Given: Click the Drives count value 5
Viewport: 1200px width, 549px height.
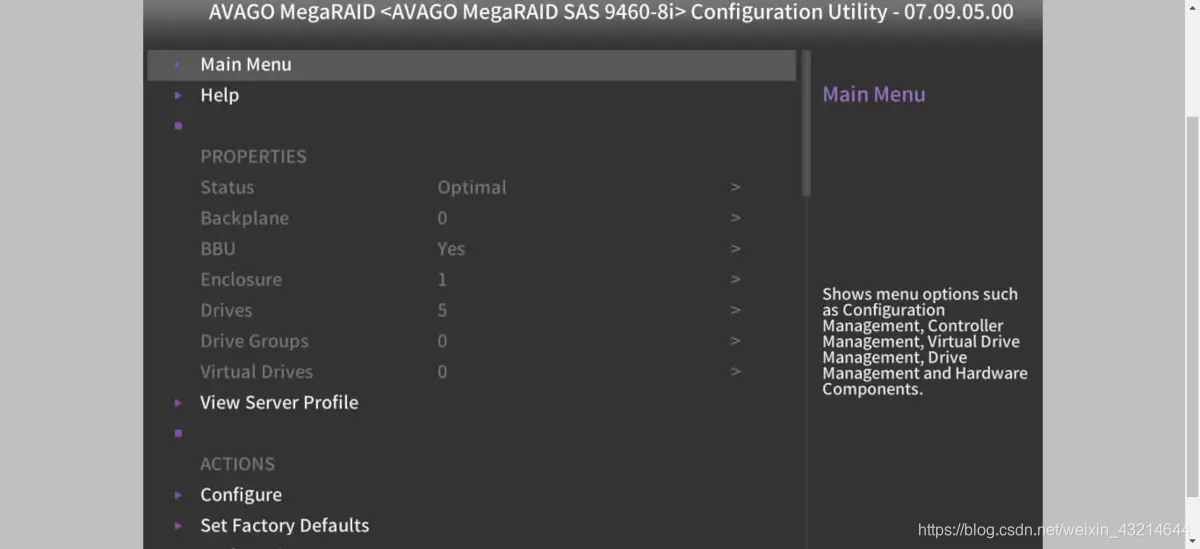Looking at the screenshot, I should click(x=442, y=310).
